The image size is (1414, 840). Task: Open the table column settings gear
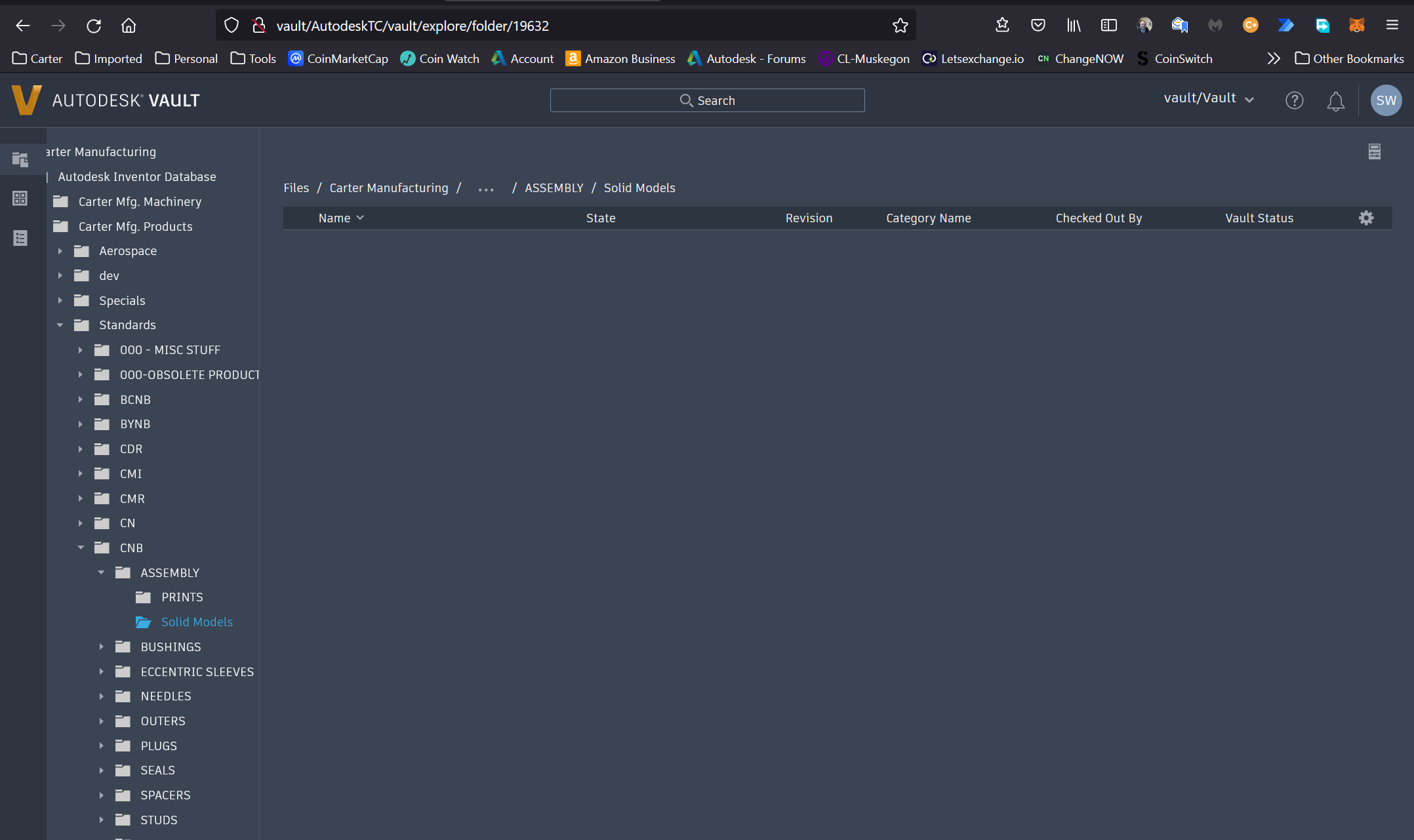click(1367, 218)
